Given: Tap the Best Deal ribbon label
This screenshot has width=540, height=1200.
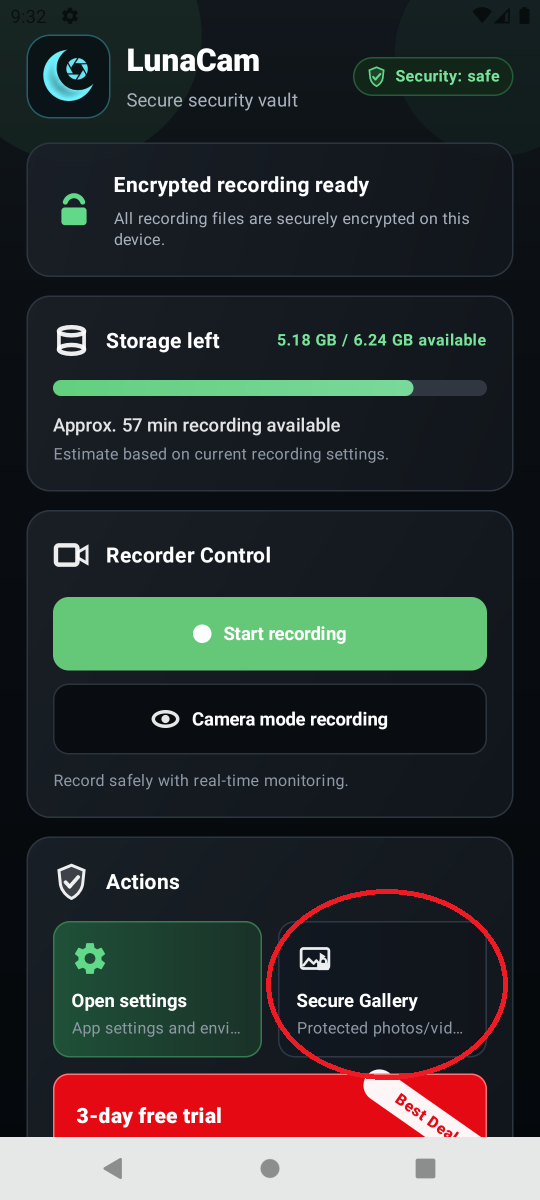Looking at the screenshot, I should [425, 1110].
